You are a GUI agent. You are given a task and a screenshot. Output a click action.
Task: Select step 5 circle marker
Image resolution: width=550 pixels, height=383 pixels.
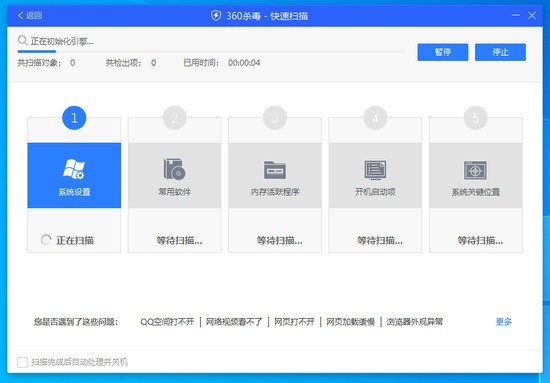click(x=476, y=118)
